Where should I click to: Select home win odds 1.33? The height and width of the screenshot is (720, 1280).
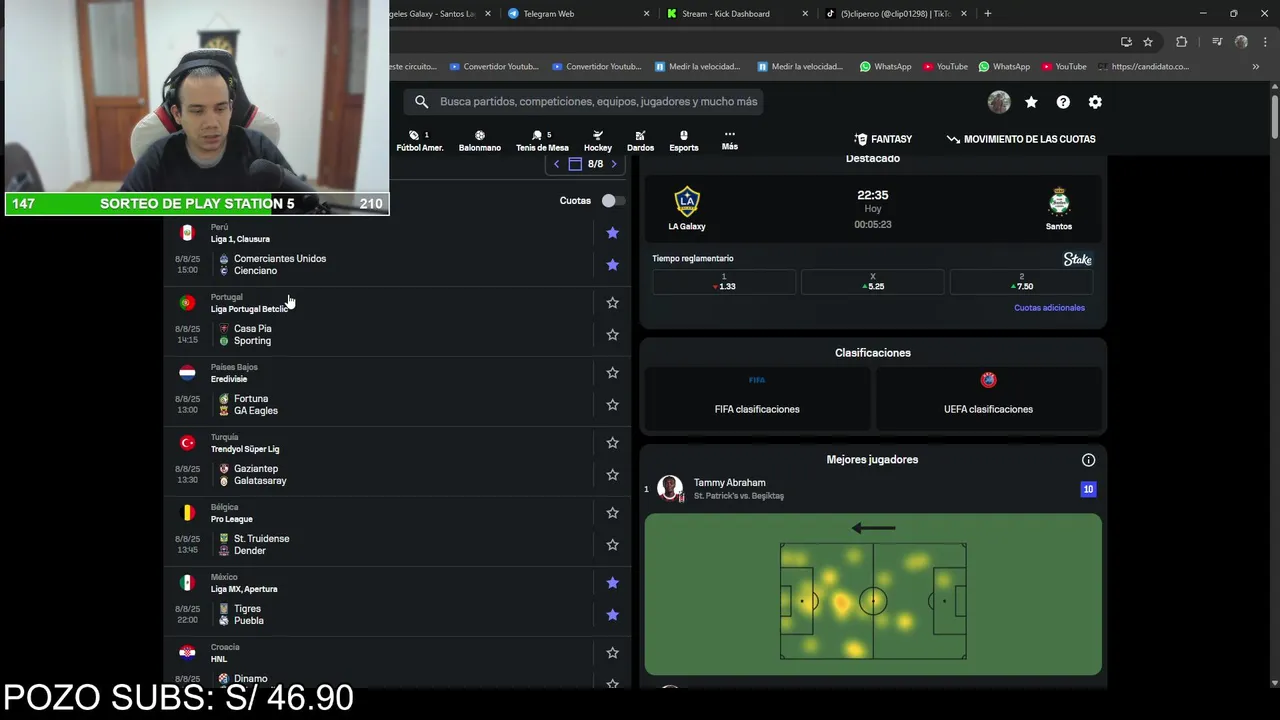[724, 282]
